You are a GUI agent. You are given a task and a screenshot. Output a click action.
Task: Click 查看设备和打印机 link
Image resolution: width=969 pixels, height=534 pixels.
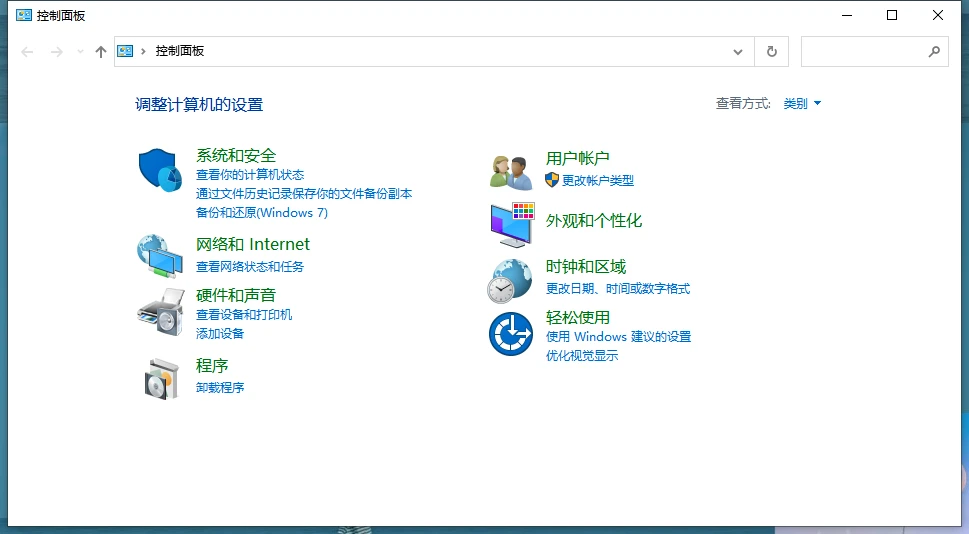tap(244, 315)
